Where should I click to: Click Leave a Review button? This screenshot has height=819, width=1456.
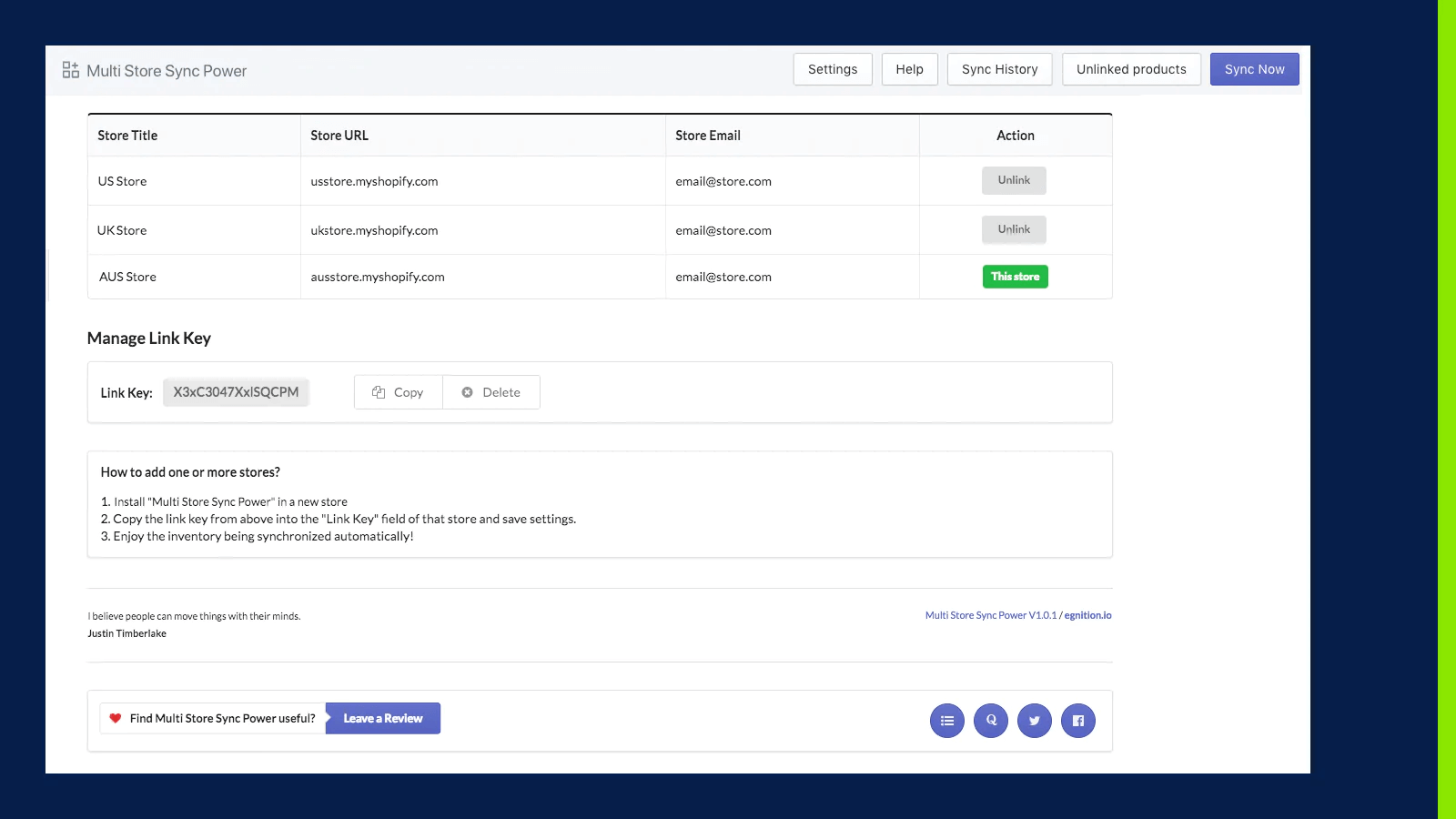383,718
